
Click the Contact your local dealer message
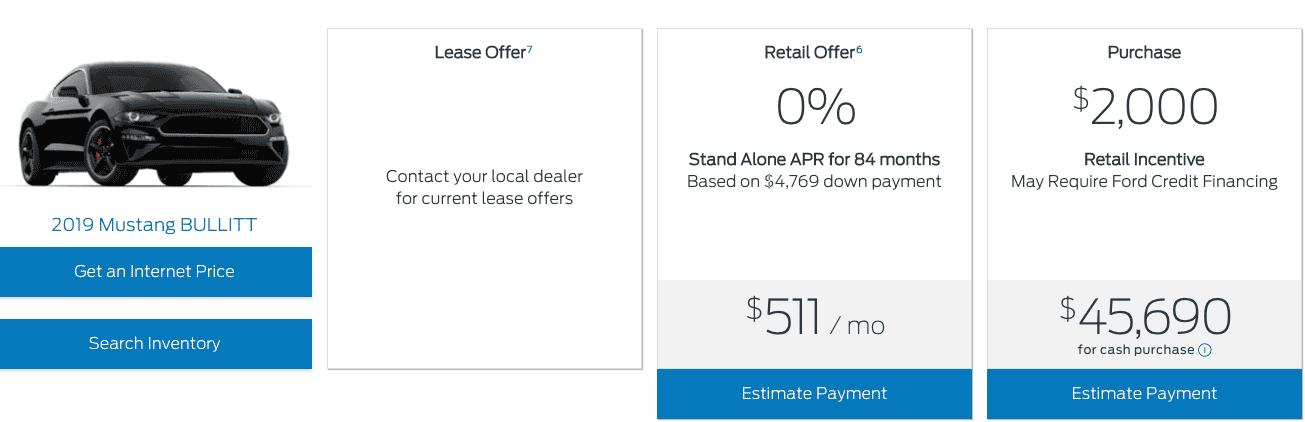(484, 187)
